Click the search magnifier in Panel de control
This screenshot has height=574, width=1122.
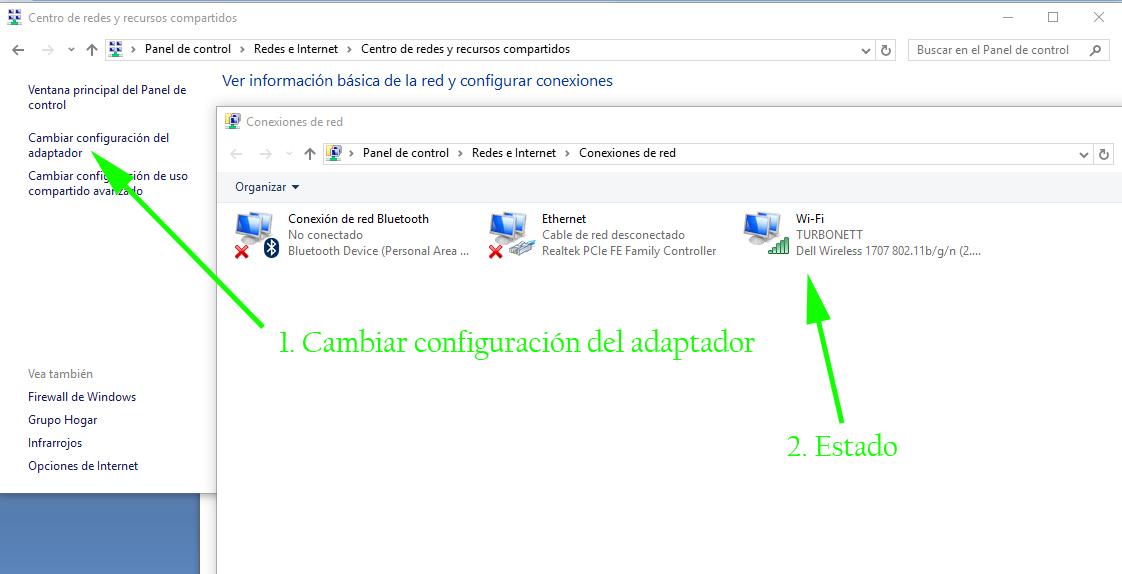(1096, 50)
